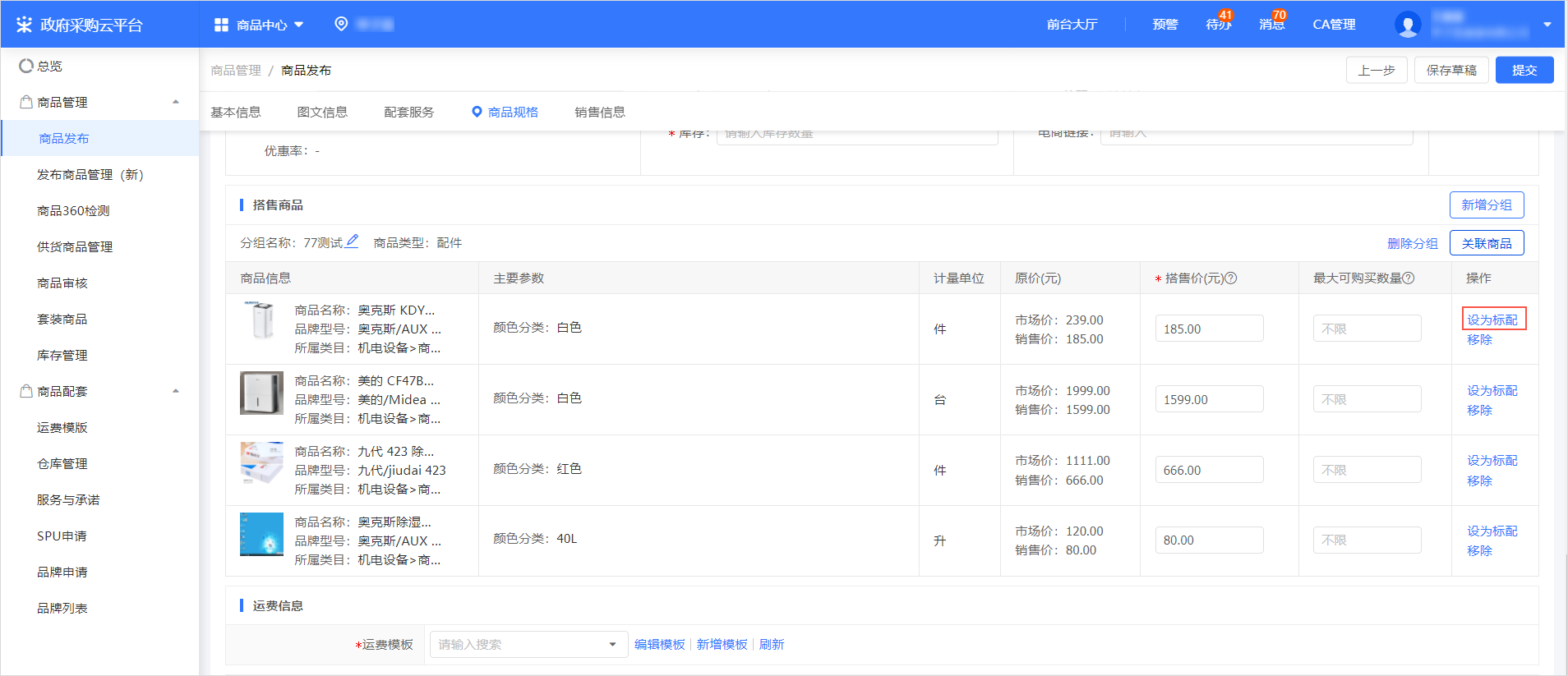Screen dimensions: 1568x676
Task: Click 搭售价 field showing 185.00
Action: (x=1209, y=329)
